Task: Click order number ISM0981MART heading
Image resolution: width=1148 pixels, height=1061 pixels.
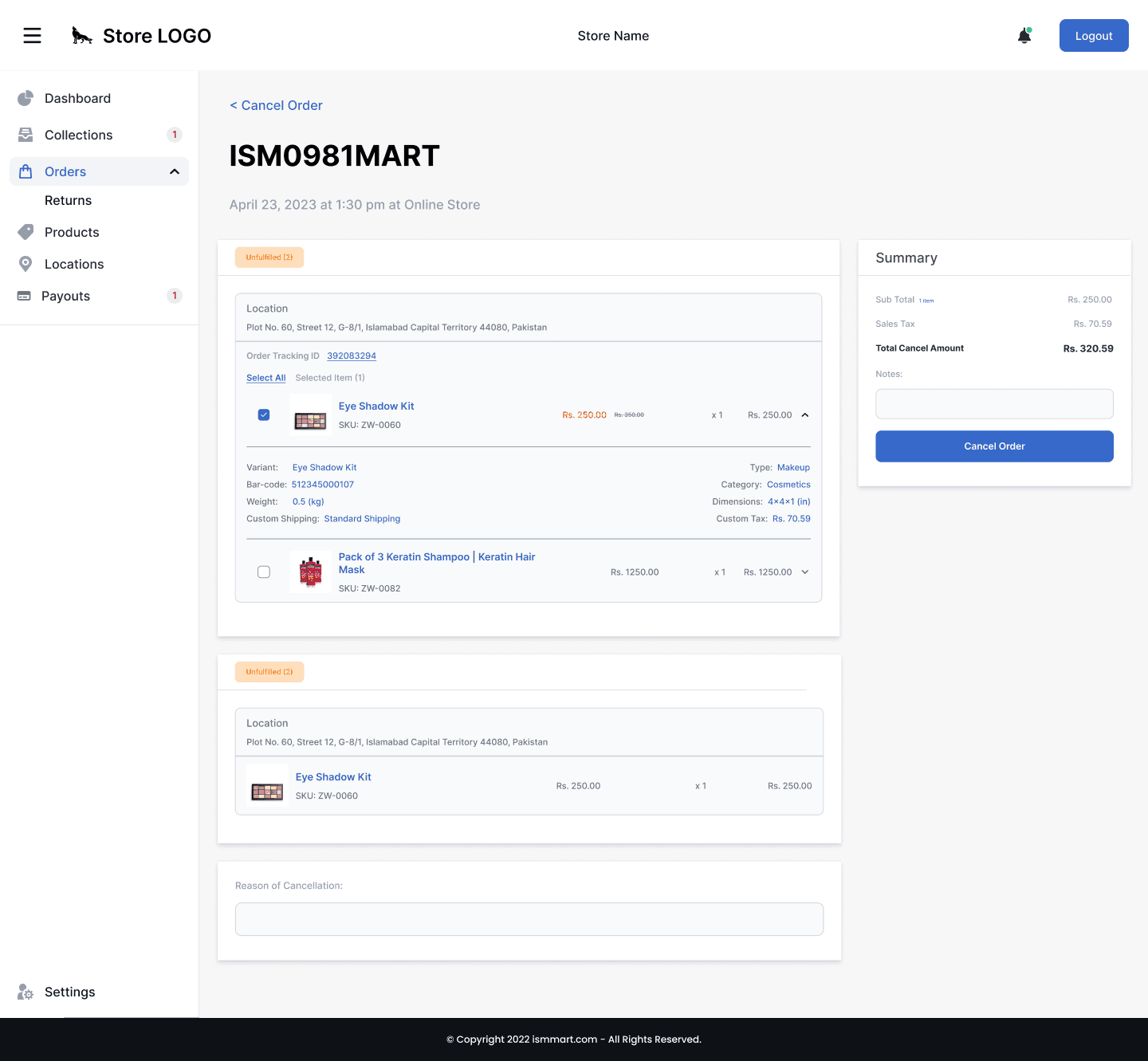Action: [x=334, y=156]
